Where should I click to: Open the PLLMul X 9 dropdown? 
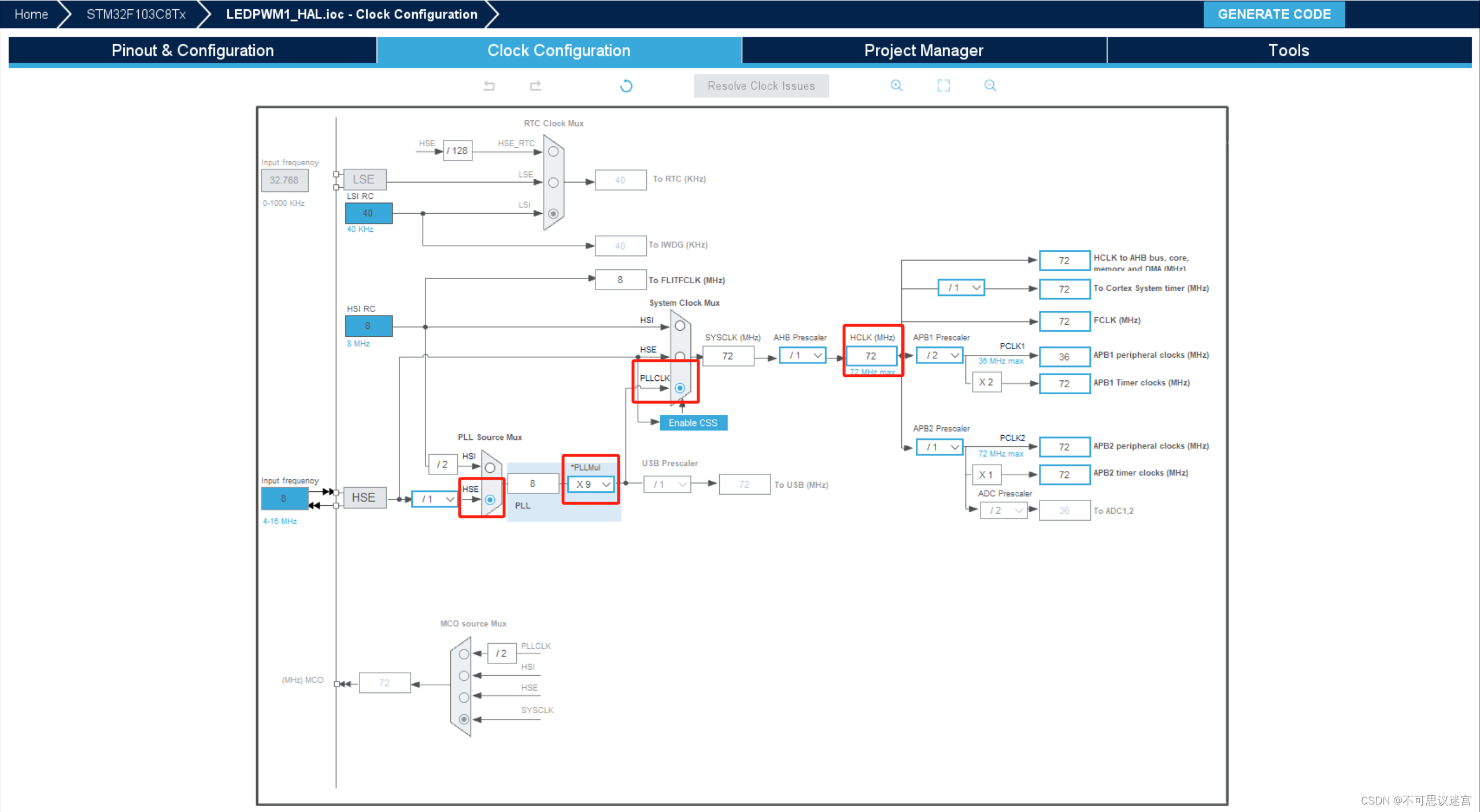[x=591, y=484]
